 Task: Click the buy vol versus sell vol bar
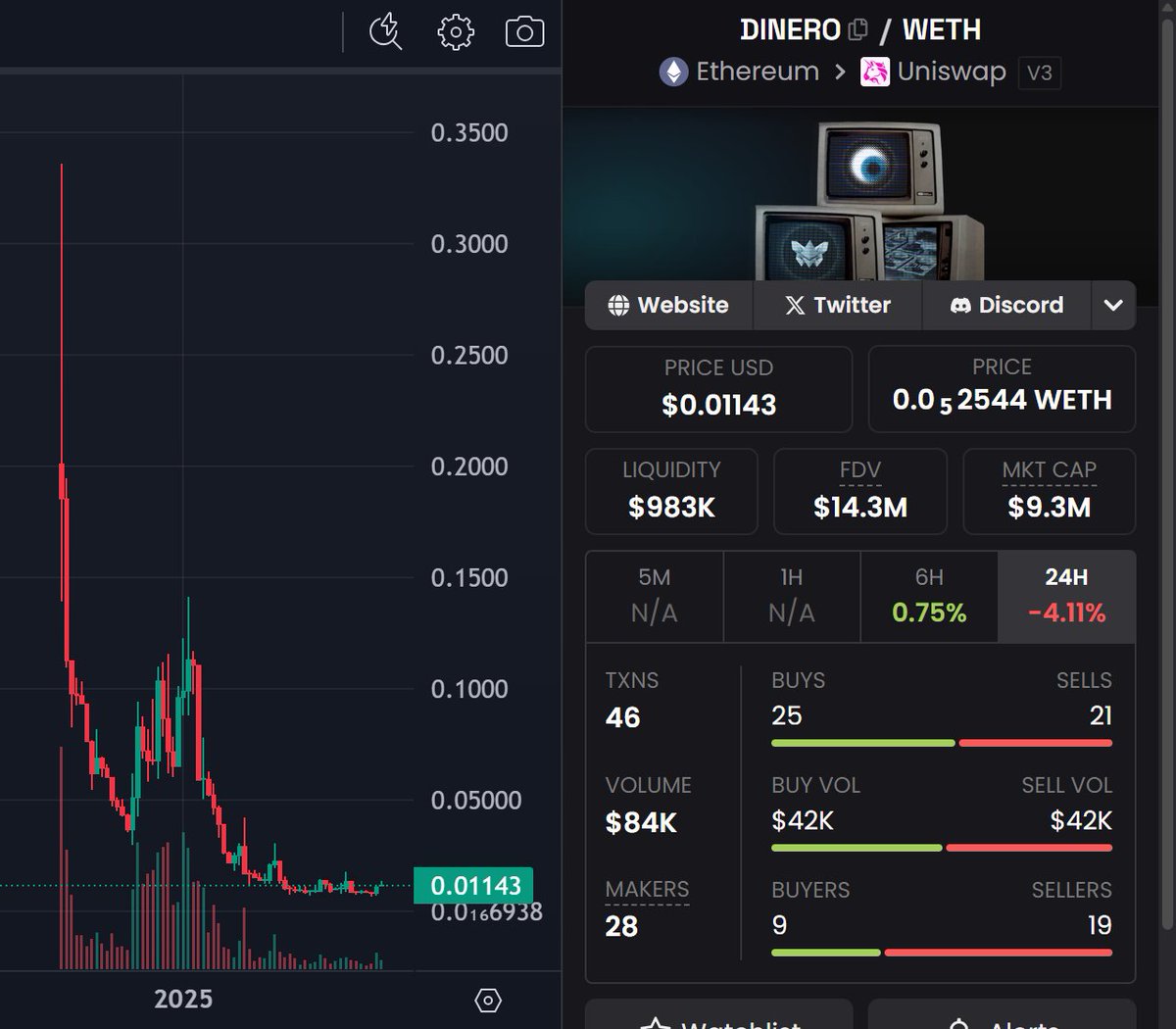pyautogui.click(x=942, y=848)
